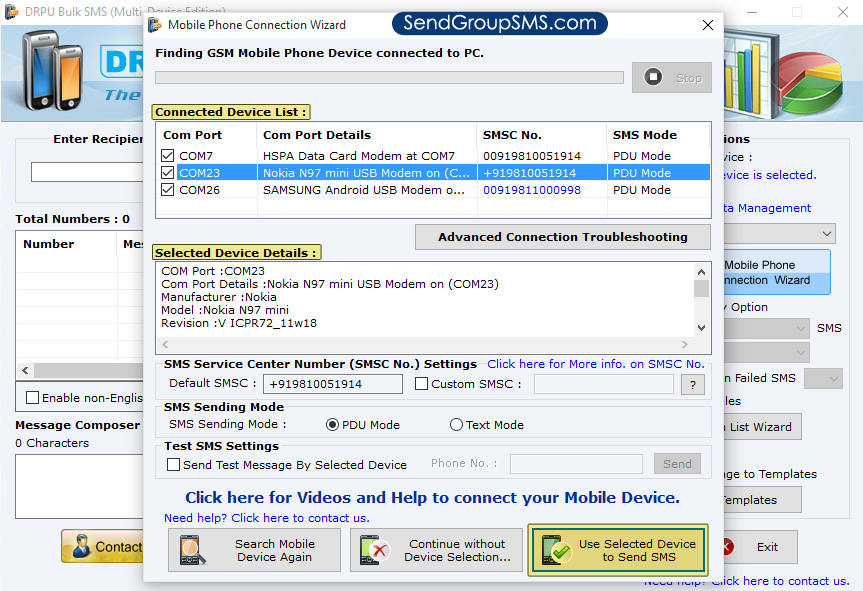Expand the dropdown beside Failed SMS
863x591 pixels.
pyautogui.click(x=822, y=378)
